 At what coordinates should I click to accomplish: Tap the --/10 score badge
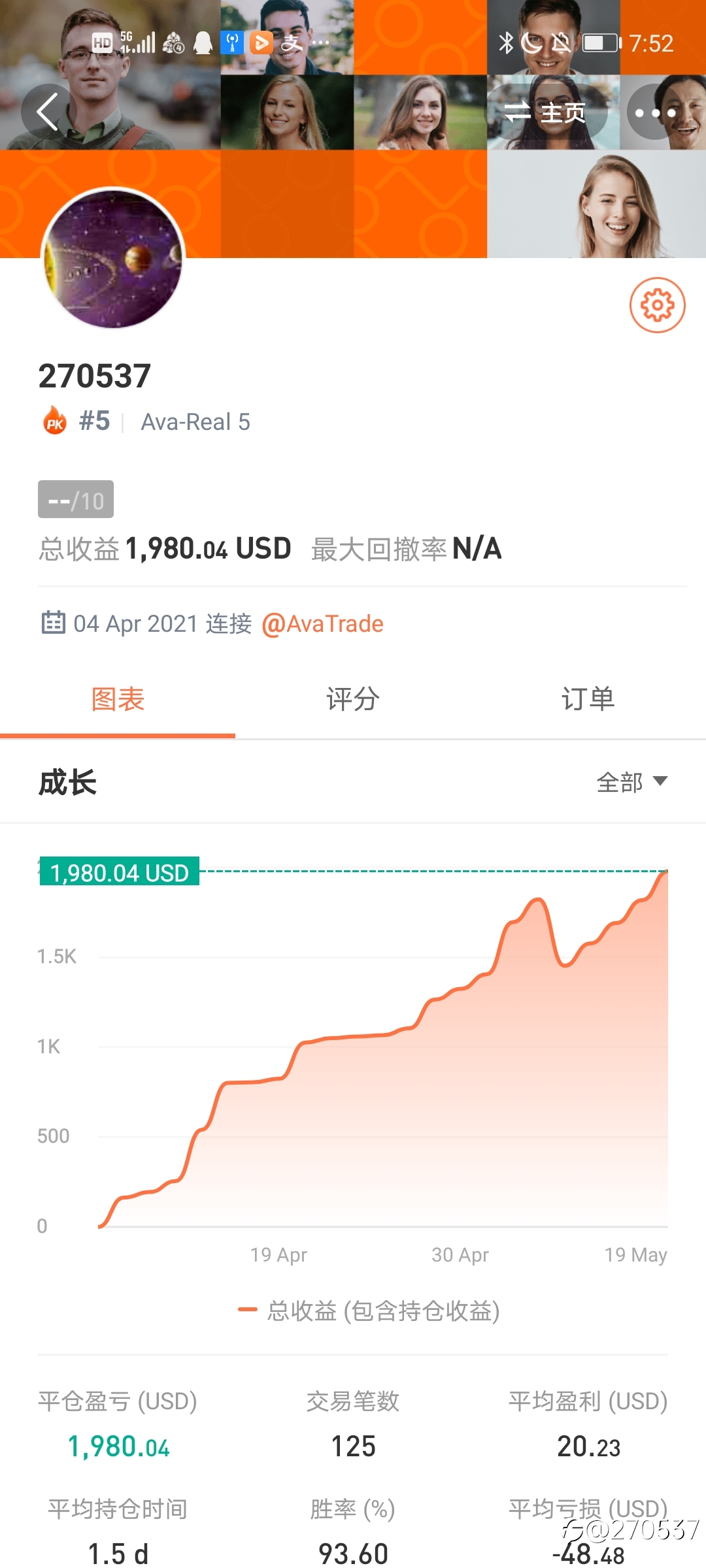point(76,499)
